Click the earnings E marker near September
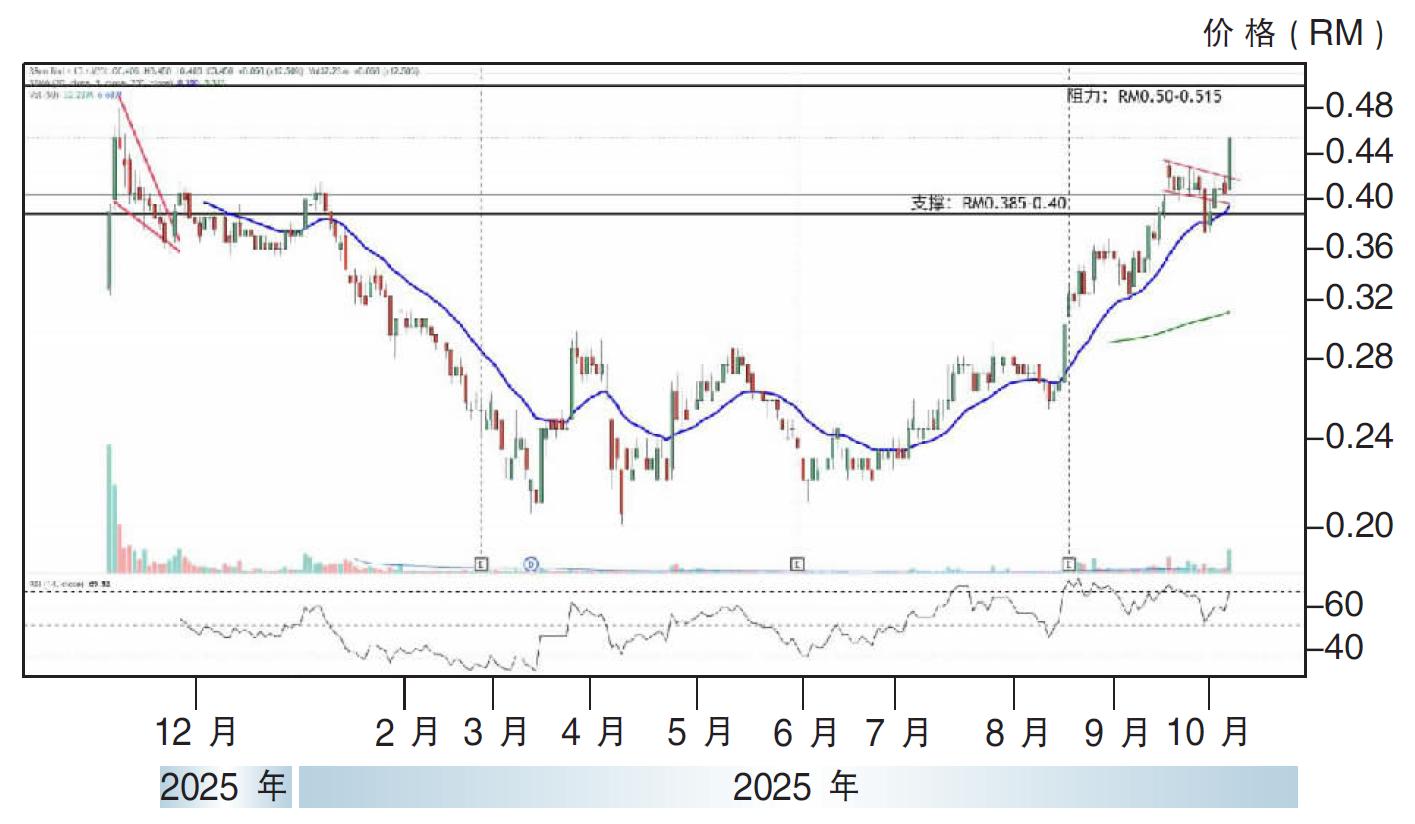Screen dimensions: 1415x824 (1069, 564)
